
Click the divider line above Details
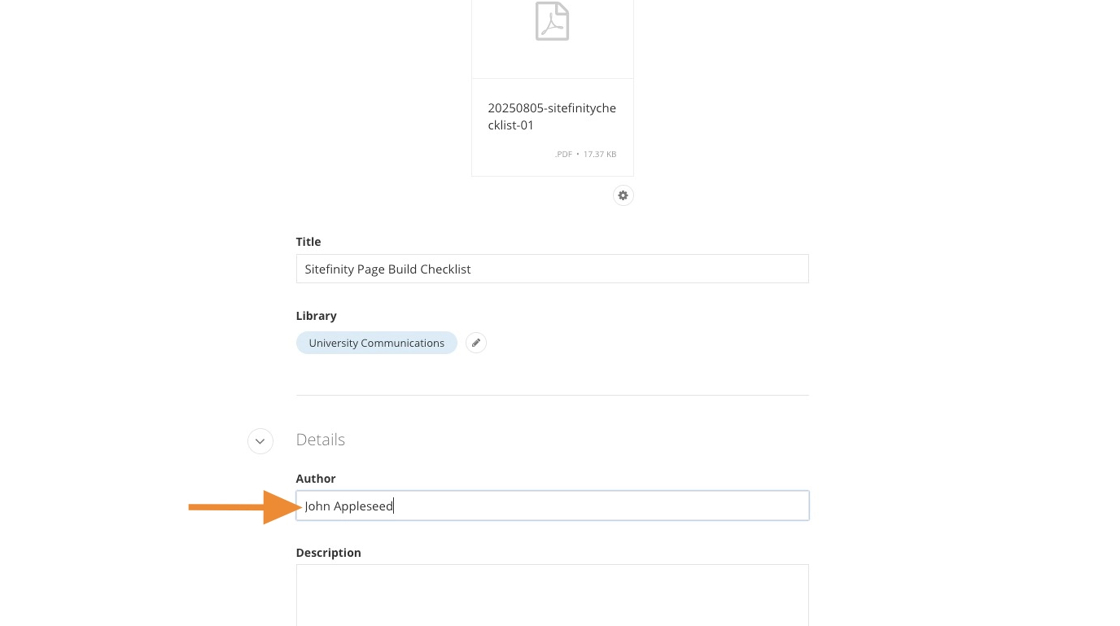[x=552, y=395]
